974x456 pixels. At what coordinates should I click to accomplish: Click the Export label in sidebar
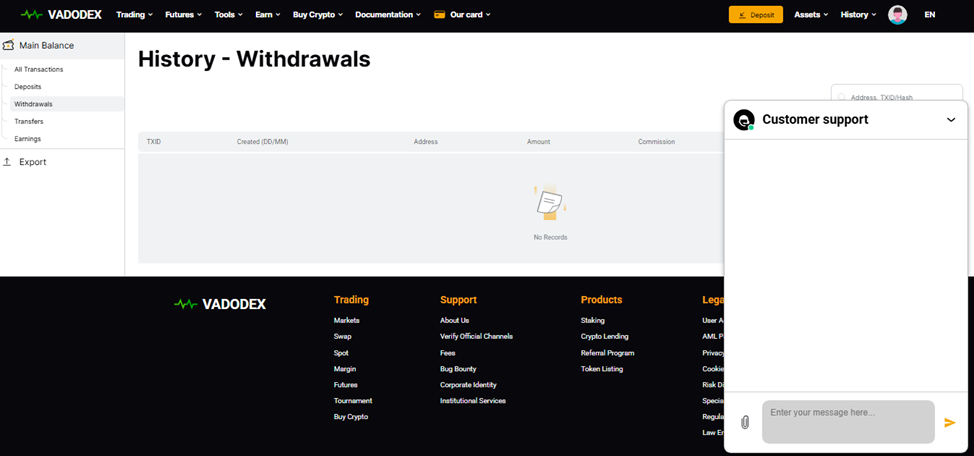[32, 162]
